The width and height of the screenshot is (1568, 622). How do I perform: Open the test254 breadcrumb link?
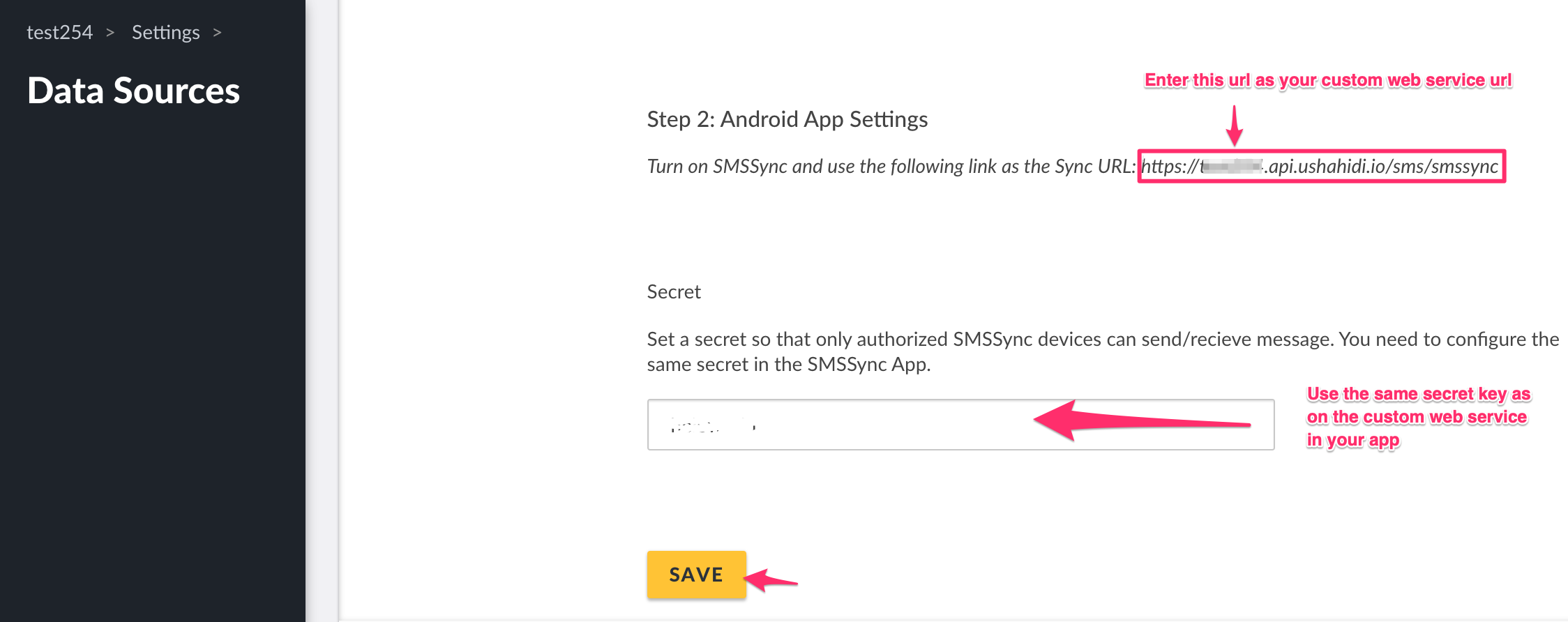[59, 33]
